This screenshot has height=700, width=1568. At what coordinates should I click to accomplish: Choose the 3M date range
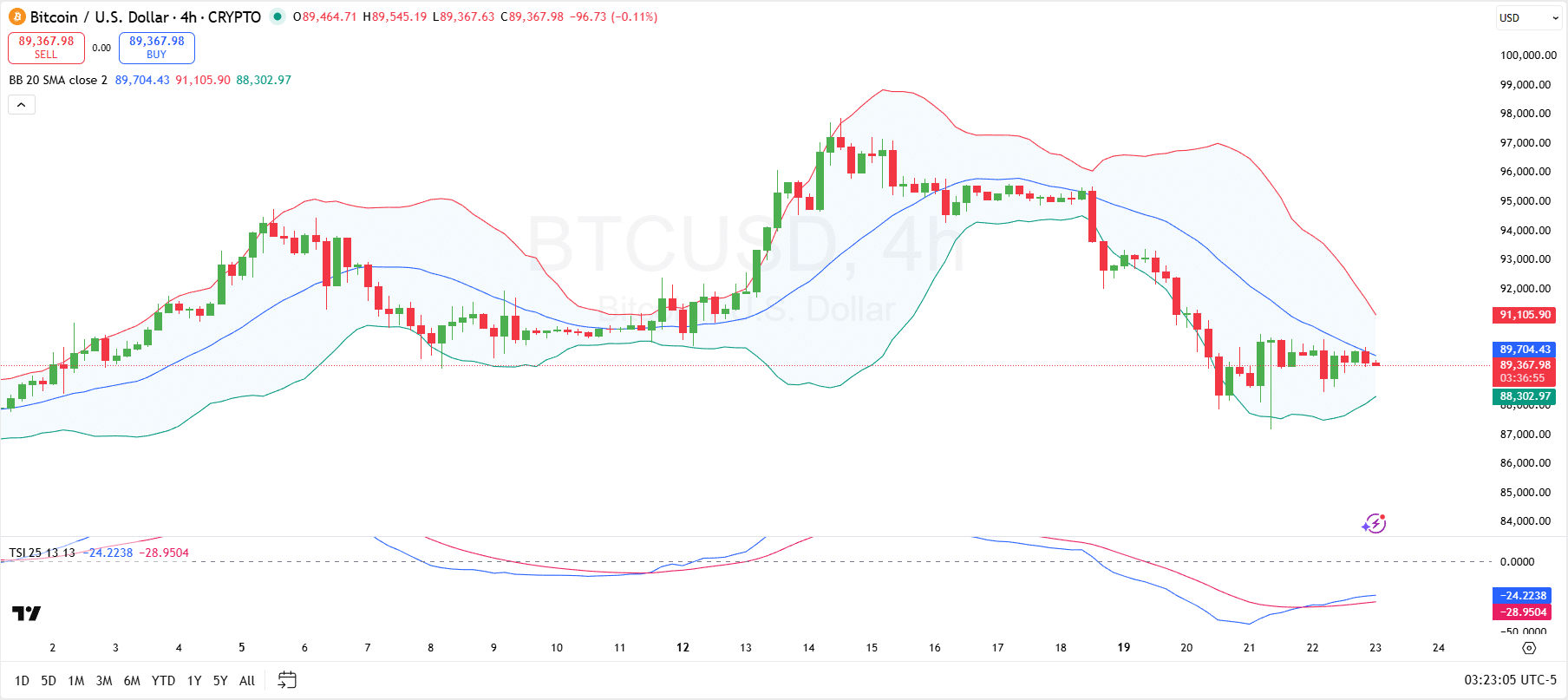pos(104,681)
